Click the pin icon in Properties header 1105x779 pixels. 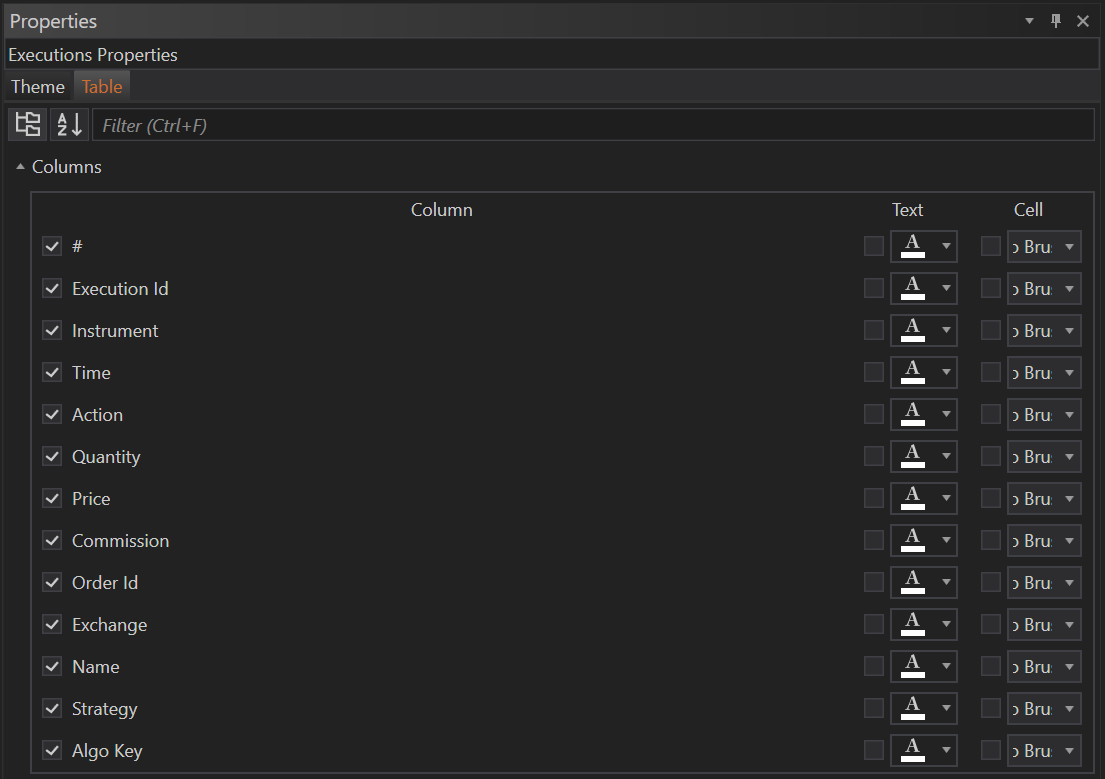pyautogui.click(x=1056, y=21)
